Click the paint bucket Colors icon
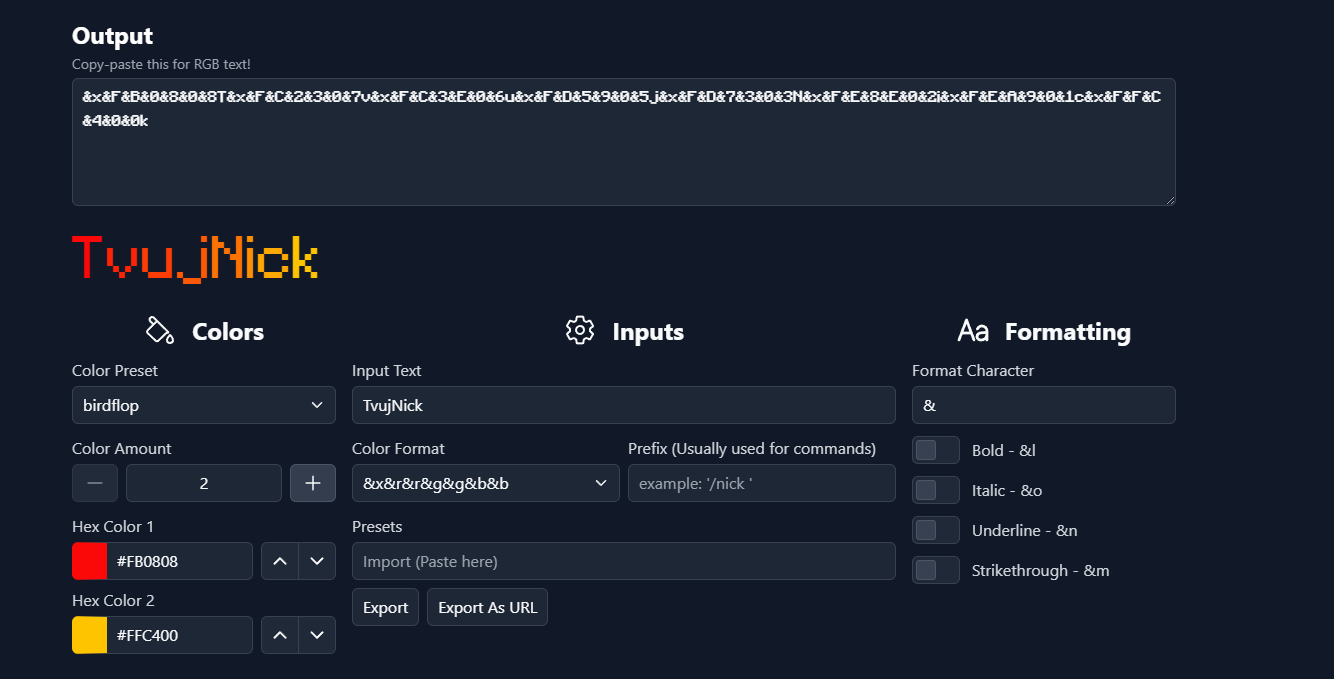The width and height of the screenshot is (1334, 679). coord(160,331)
